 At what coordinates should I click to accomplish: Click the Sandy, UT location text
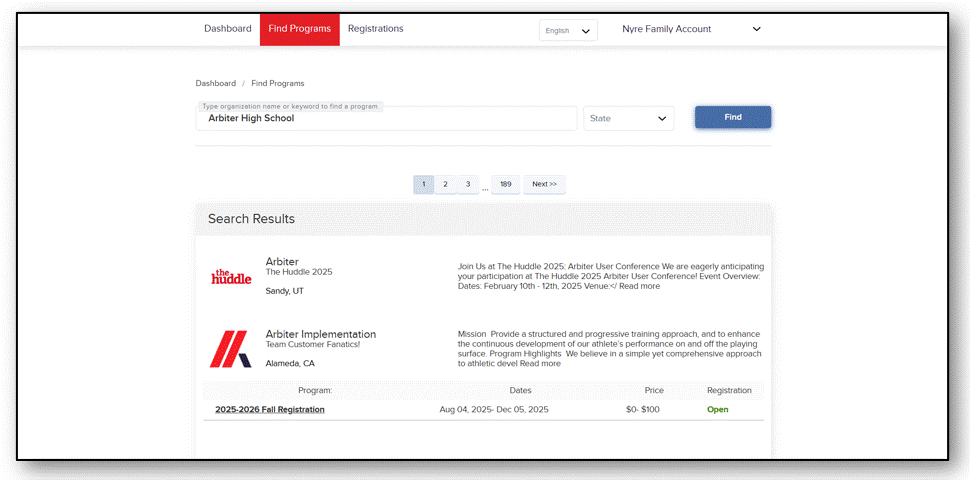coord(285,291)
